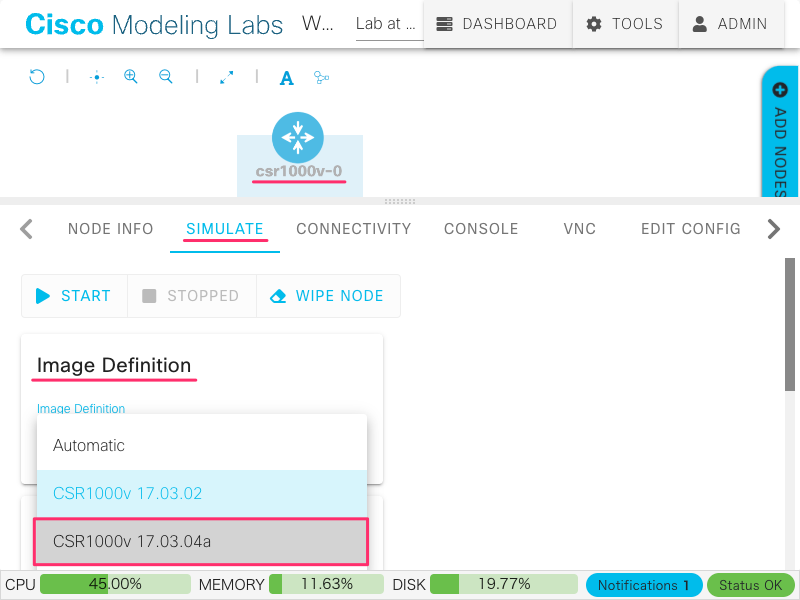Viewport: 800px width, 600px height.
Task: Select the text annotation 'A' tool
Action: click(287, 78)
